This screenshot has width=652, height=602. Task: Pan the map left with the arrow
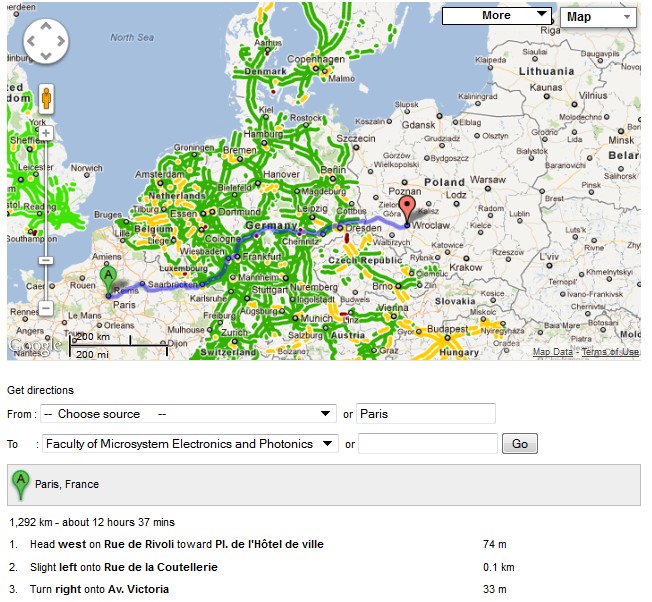(31, 41)
